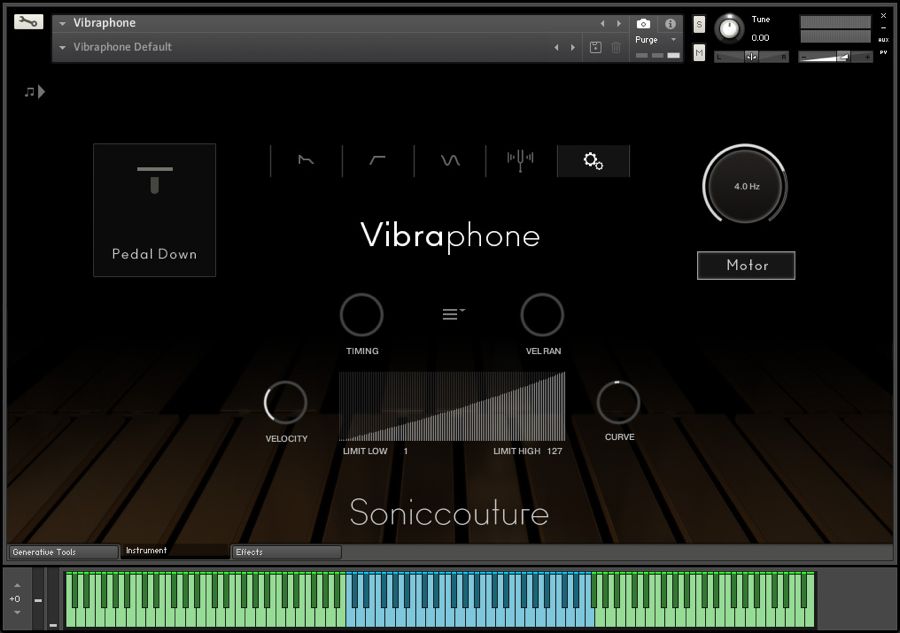Screen dimensions: 900x633
Task: Select the next preset with the right arrow
Action: coord(573,47)
